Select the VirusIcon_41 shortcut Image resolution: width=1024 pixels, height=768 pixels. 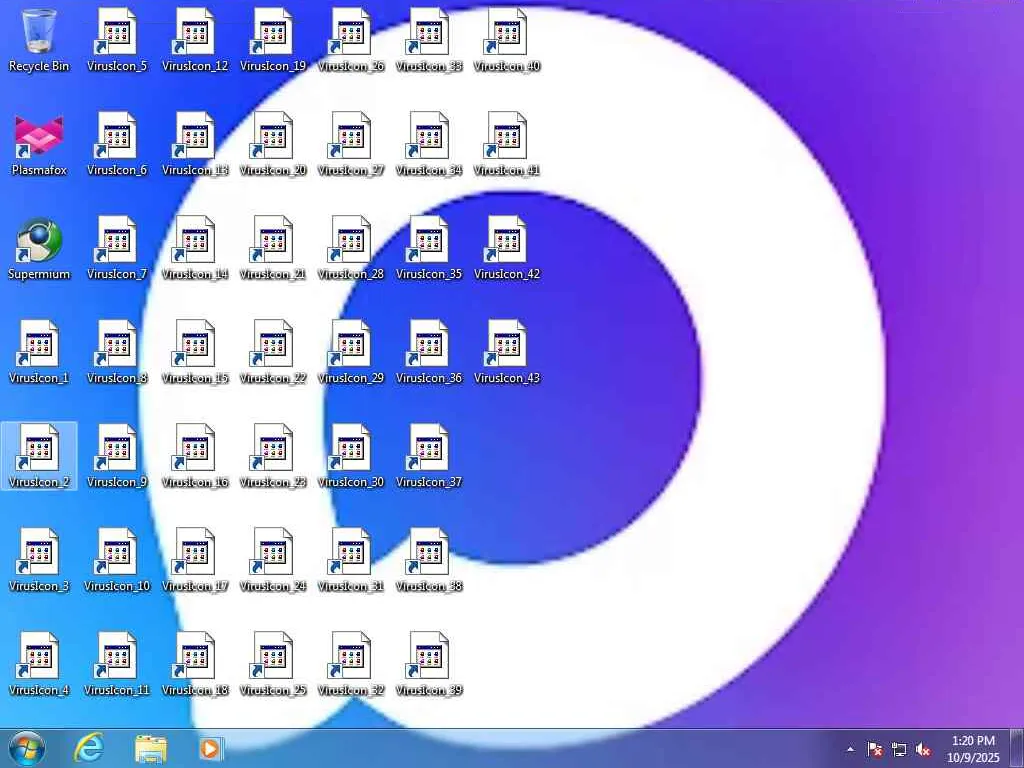[507, 144]
